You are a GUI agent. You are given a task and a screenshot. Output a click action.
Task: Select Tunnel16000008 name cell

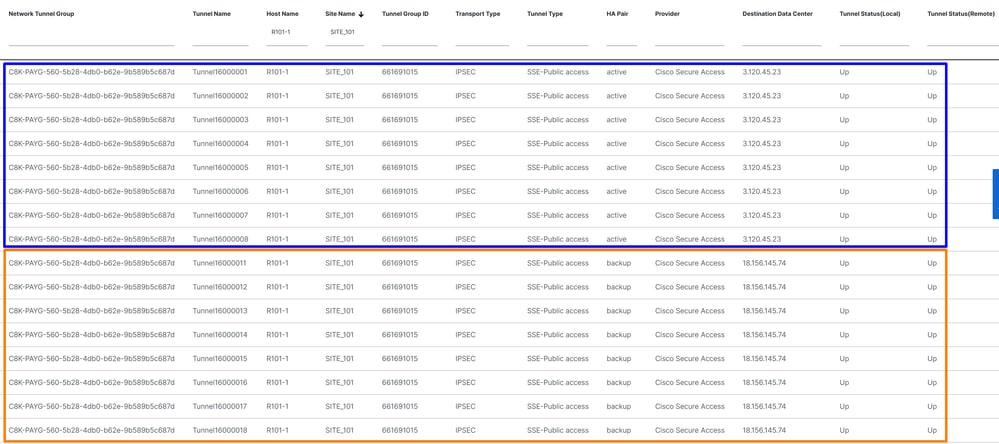coord(220,240)
